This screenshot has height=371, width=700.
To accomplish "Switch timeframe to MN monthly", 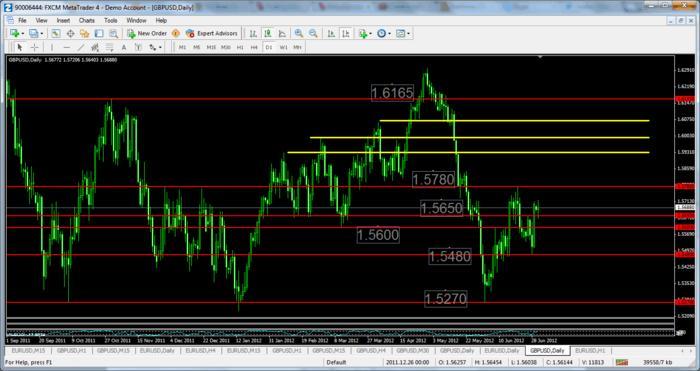I will pyautogui.click(x=297, y=47).
